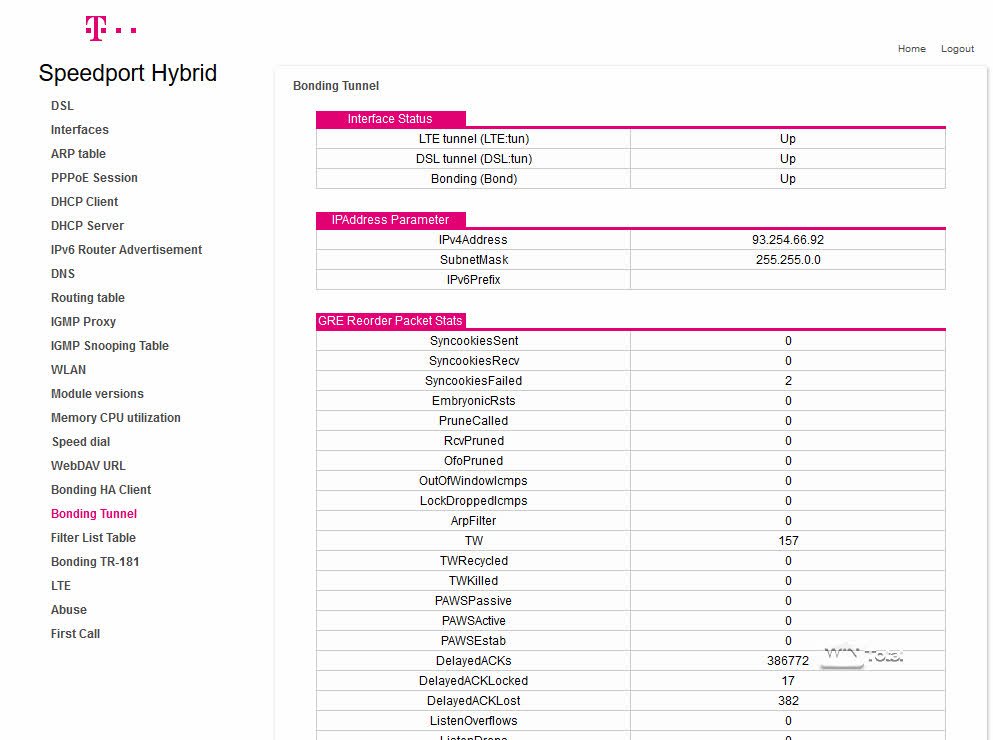Open the DSL menu entry
The height and width of the screenshot is (740, 993).
pyautogui.click(x=62, y=106)
